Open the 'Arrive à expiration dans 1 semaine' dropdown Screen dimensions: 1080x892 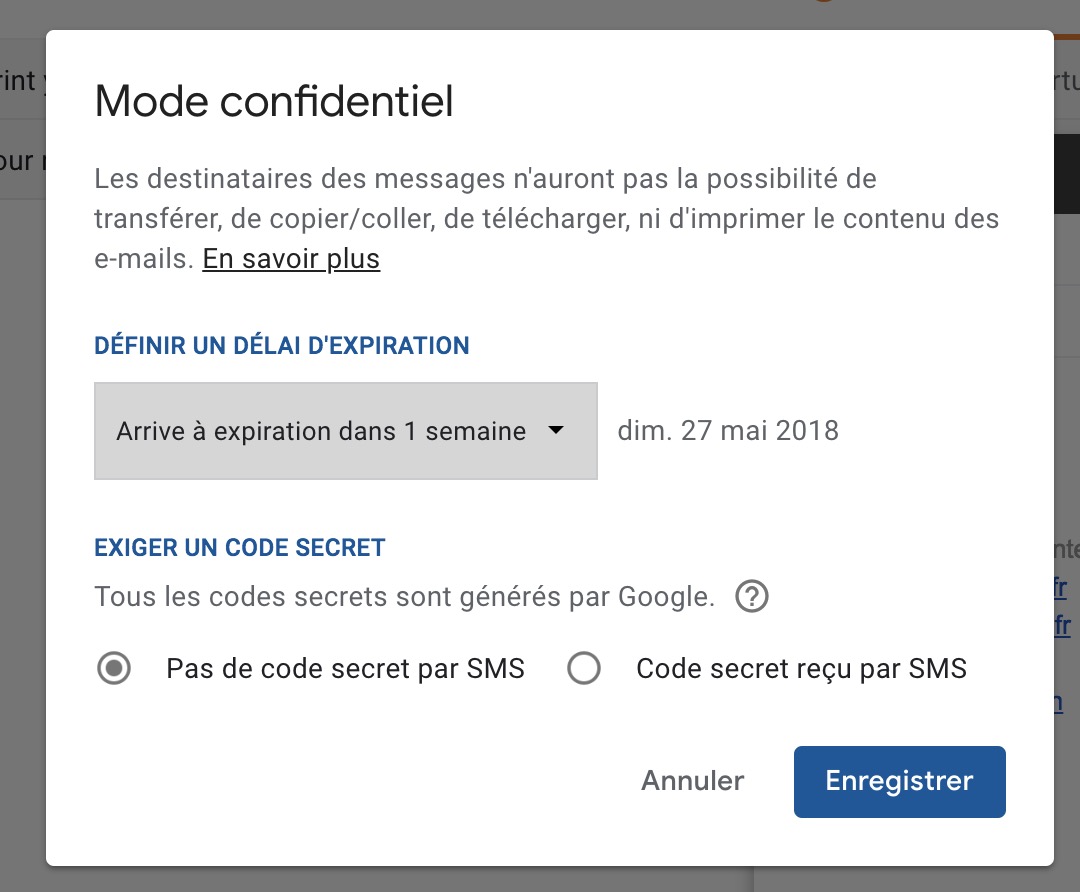point(345,431)
